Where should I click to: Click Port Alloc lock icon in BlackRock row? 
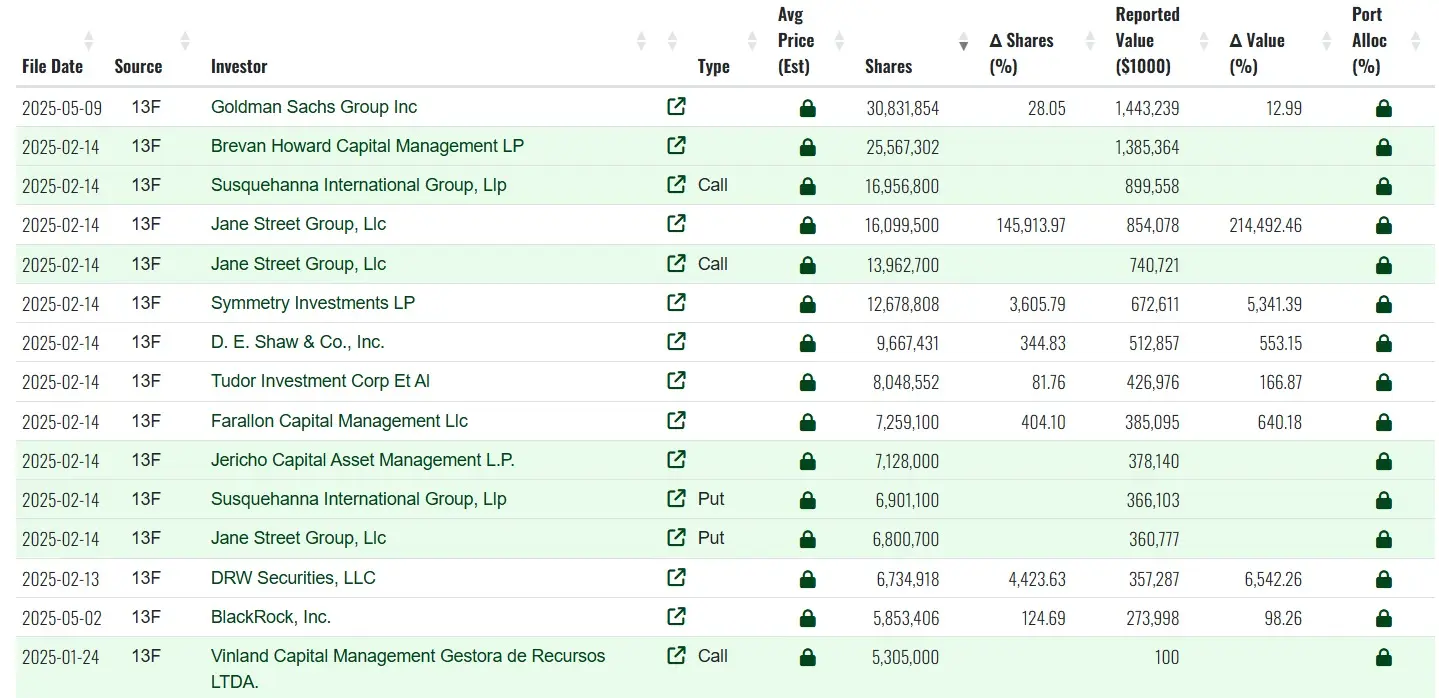coord(1384,618)
